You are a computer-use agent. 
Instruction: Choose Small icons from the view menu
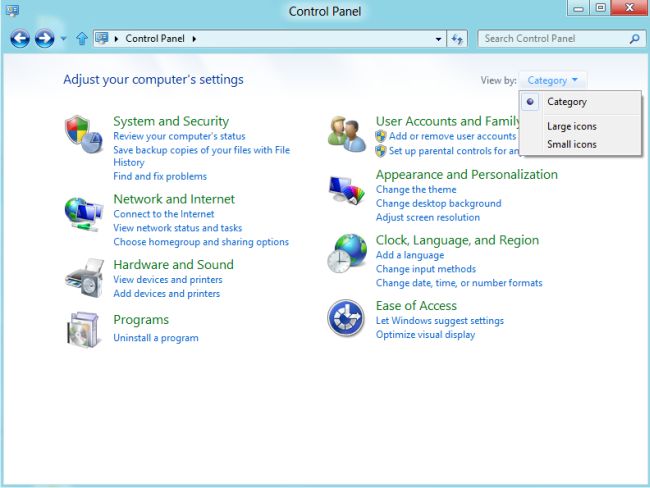[572, 144]
